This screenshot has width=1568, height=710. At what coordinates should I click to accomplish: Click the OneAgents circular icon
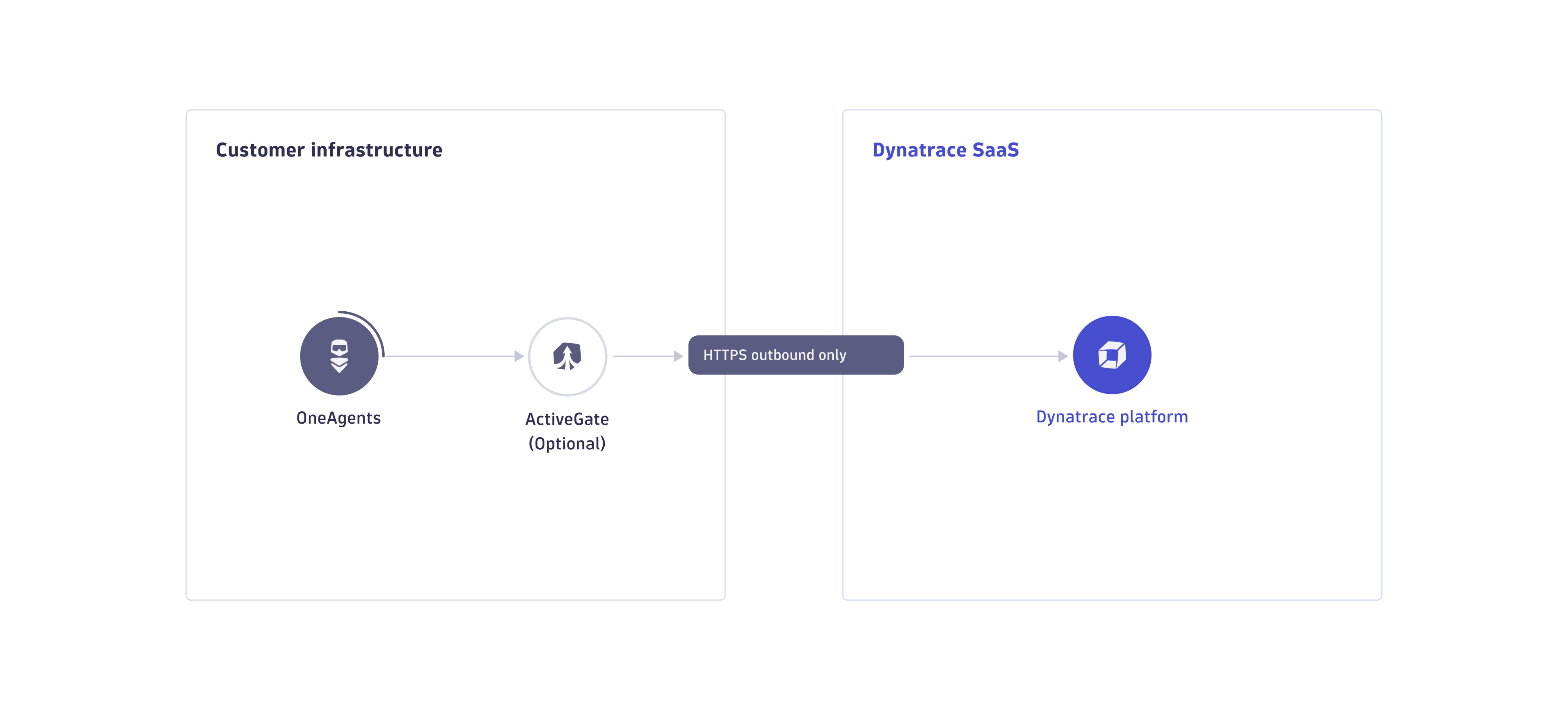(x=339, y=356)
